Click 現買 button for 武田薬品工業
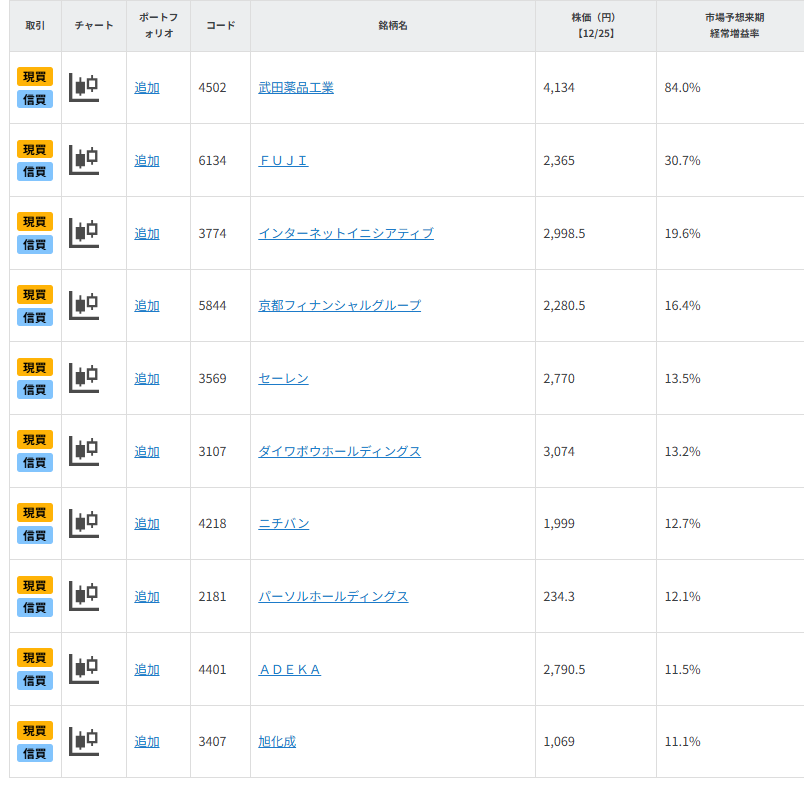 tap(35, 77)
